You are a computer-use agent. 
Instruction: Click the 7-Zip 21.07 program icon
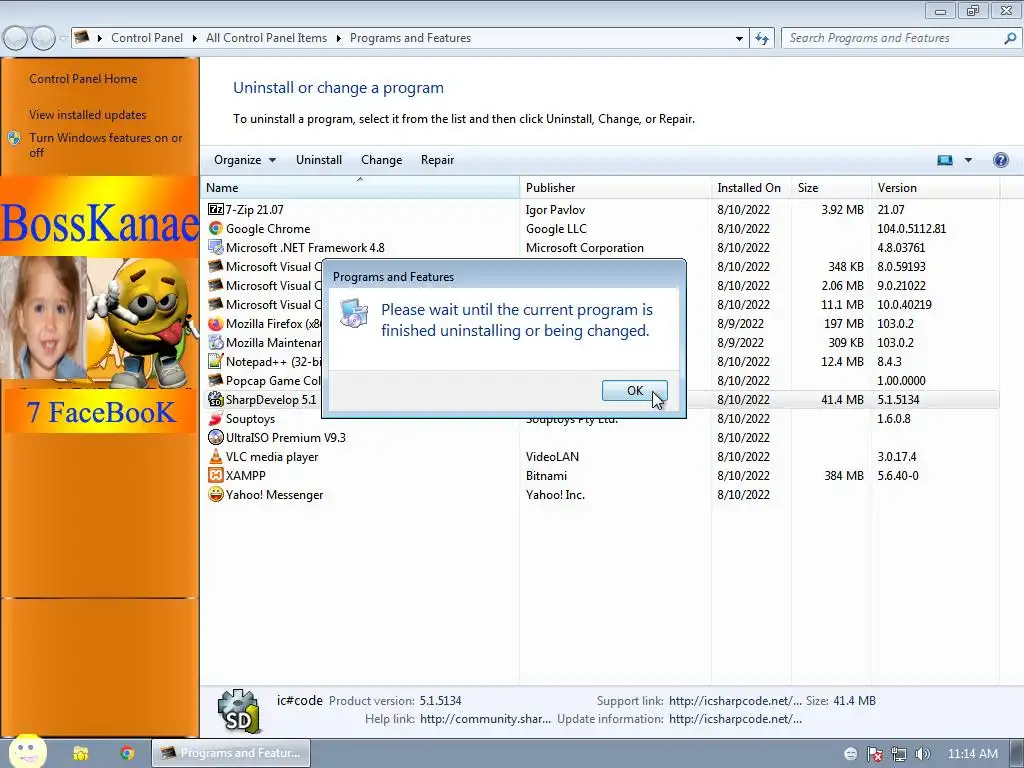point(216,210)
